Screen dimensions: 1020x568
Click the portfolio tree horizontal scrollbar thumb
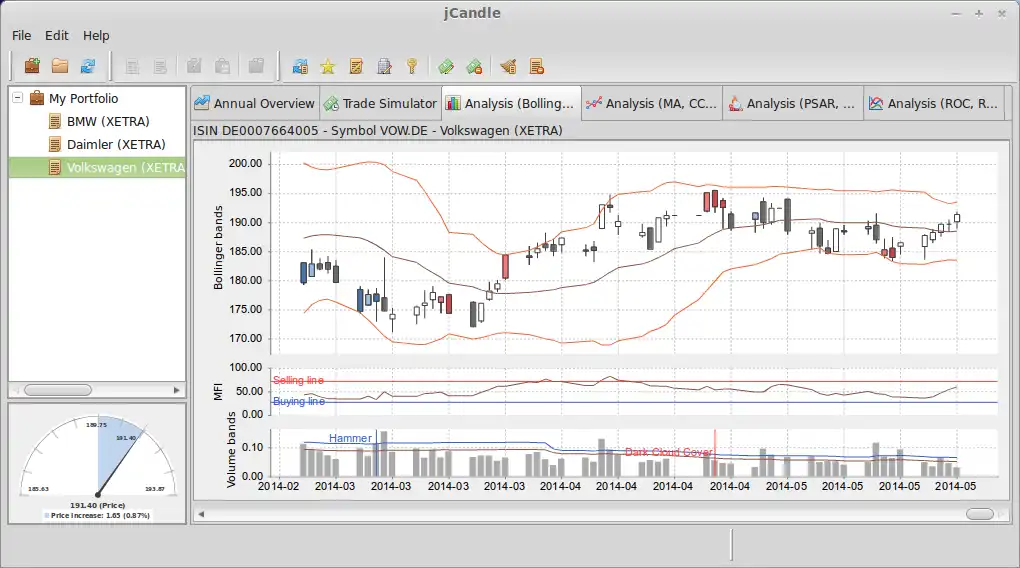(58, 390)
